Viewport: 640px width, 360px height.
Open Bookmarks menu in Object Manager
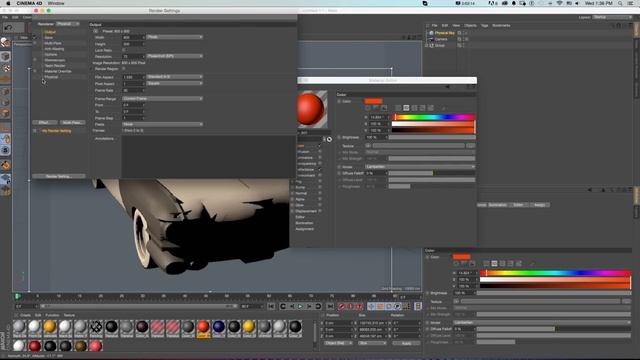pyautogui.click(x=501, y=26)
